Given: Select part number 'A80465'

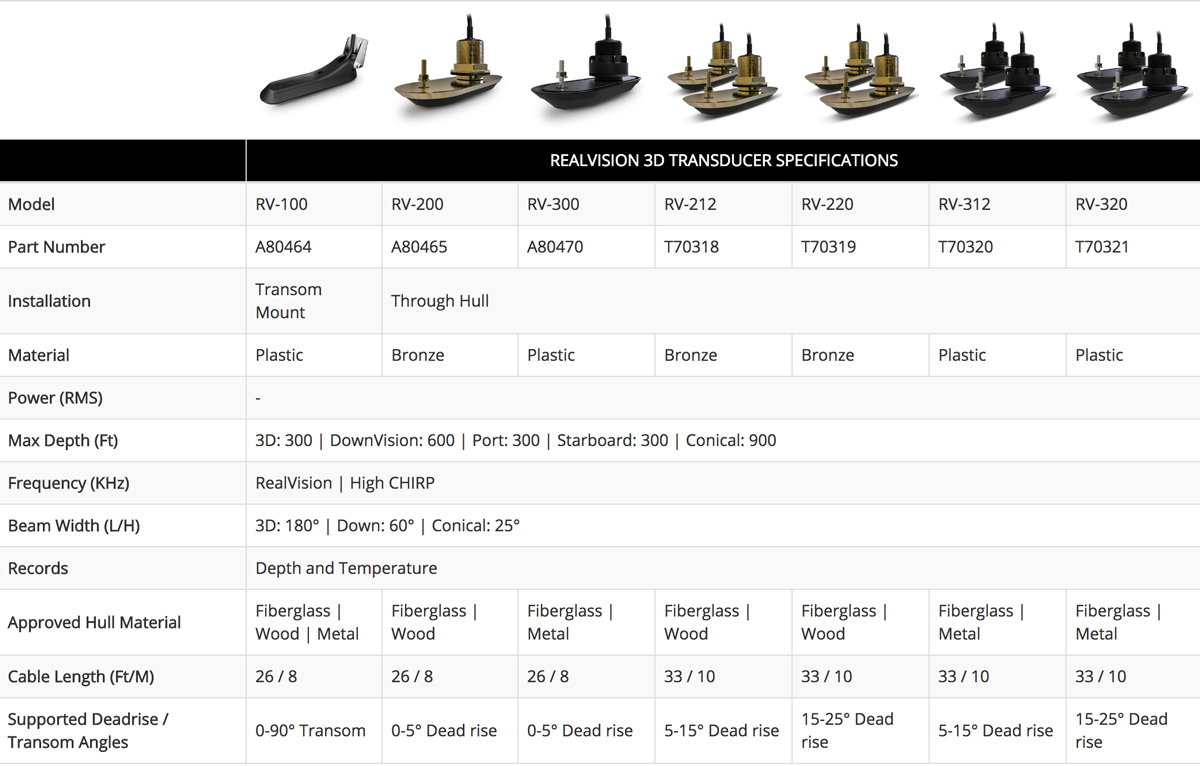Looking at the screenshot, I should click(x=420, y=247).
